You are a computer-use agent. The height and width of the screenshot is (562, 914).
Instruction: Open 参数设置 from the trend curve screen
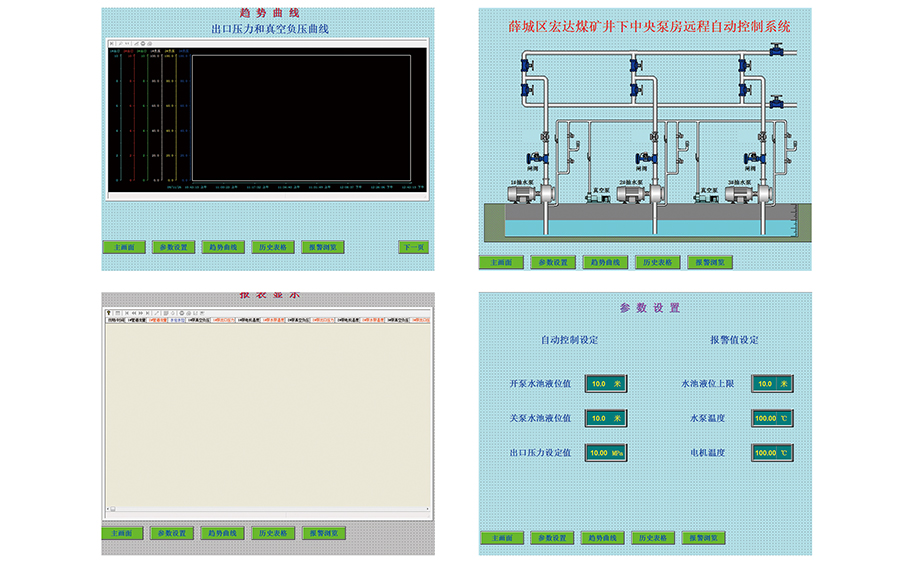tap(174, 247)
